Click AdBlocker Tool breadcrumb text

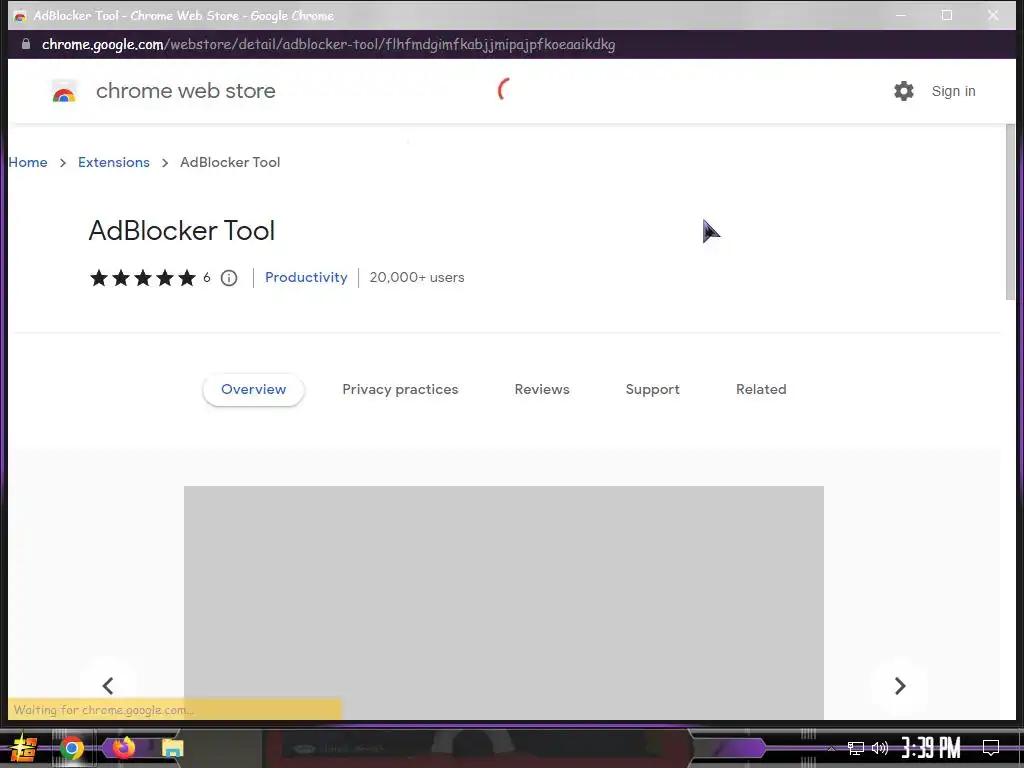[x=230, y=162]
